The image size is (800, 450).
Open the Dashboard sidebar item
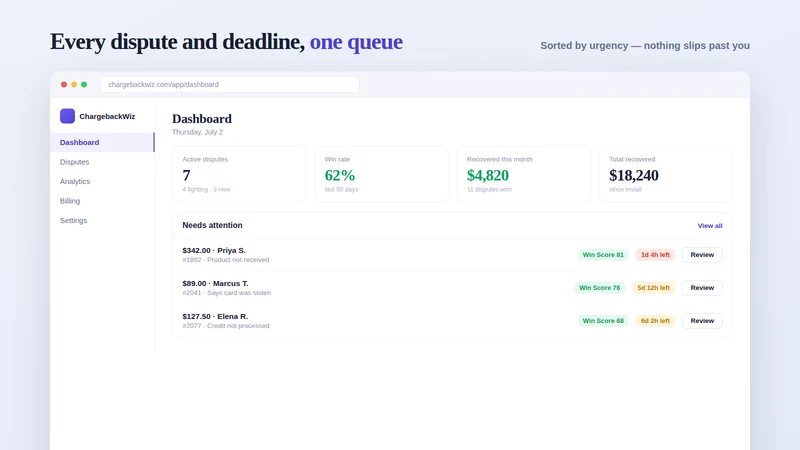pos(102,142)
